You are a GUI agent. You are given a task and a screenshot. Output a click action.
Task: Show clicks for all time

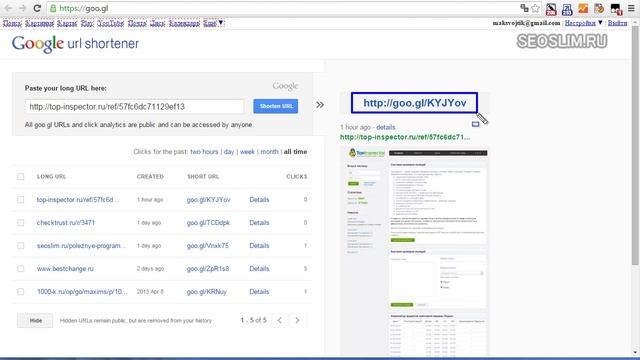pos(296,152)
